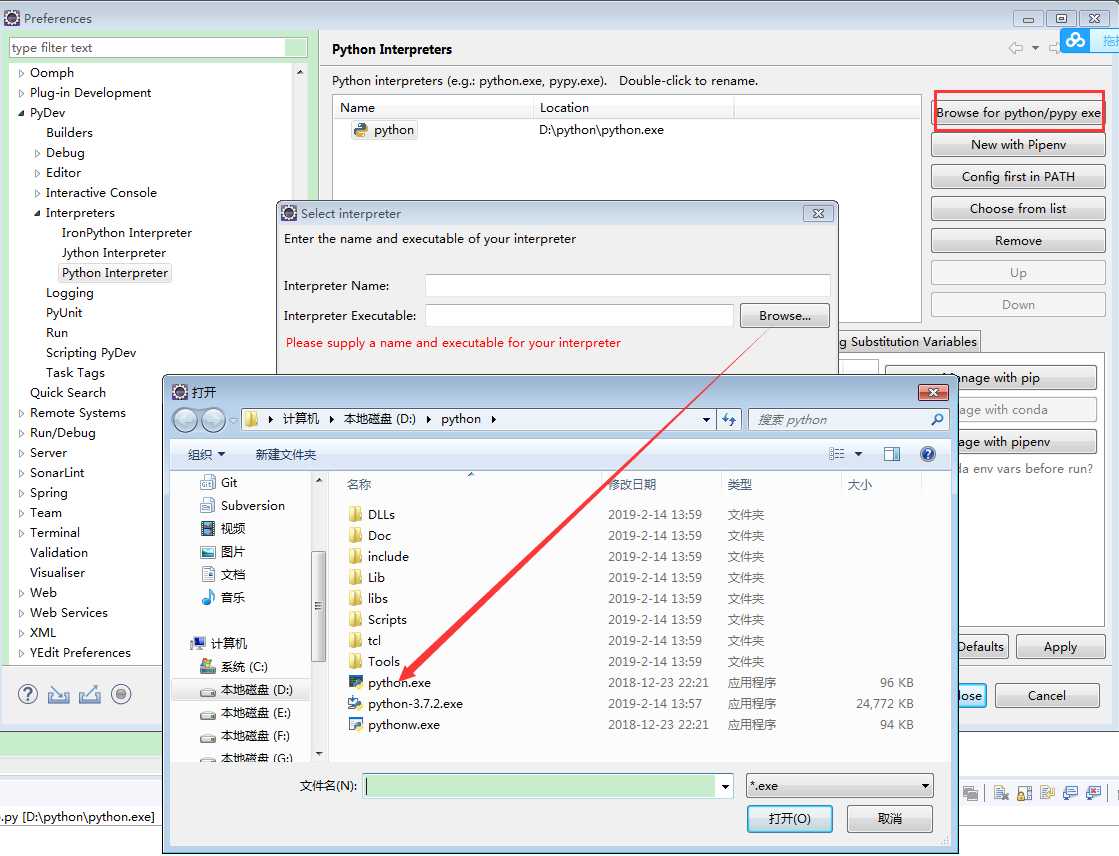
Task: Click Choose from list button
Action: tap(1018, 208)
